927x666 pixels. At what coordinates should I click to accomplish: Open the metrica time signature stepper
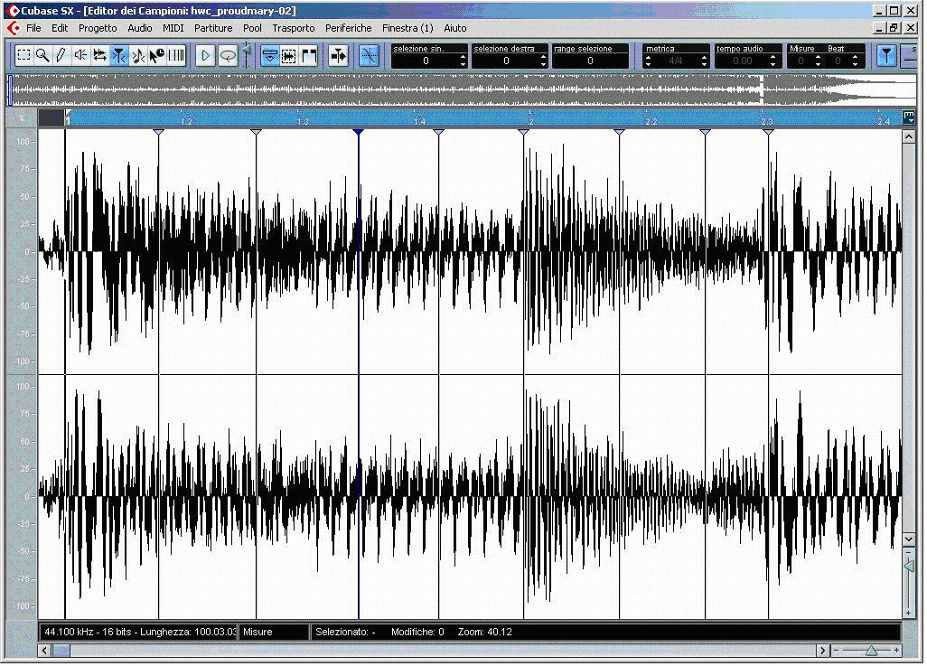tap(648, 61)
